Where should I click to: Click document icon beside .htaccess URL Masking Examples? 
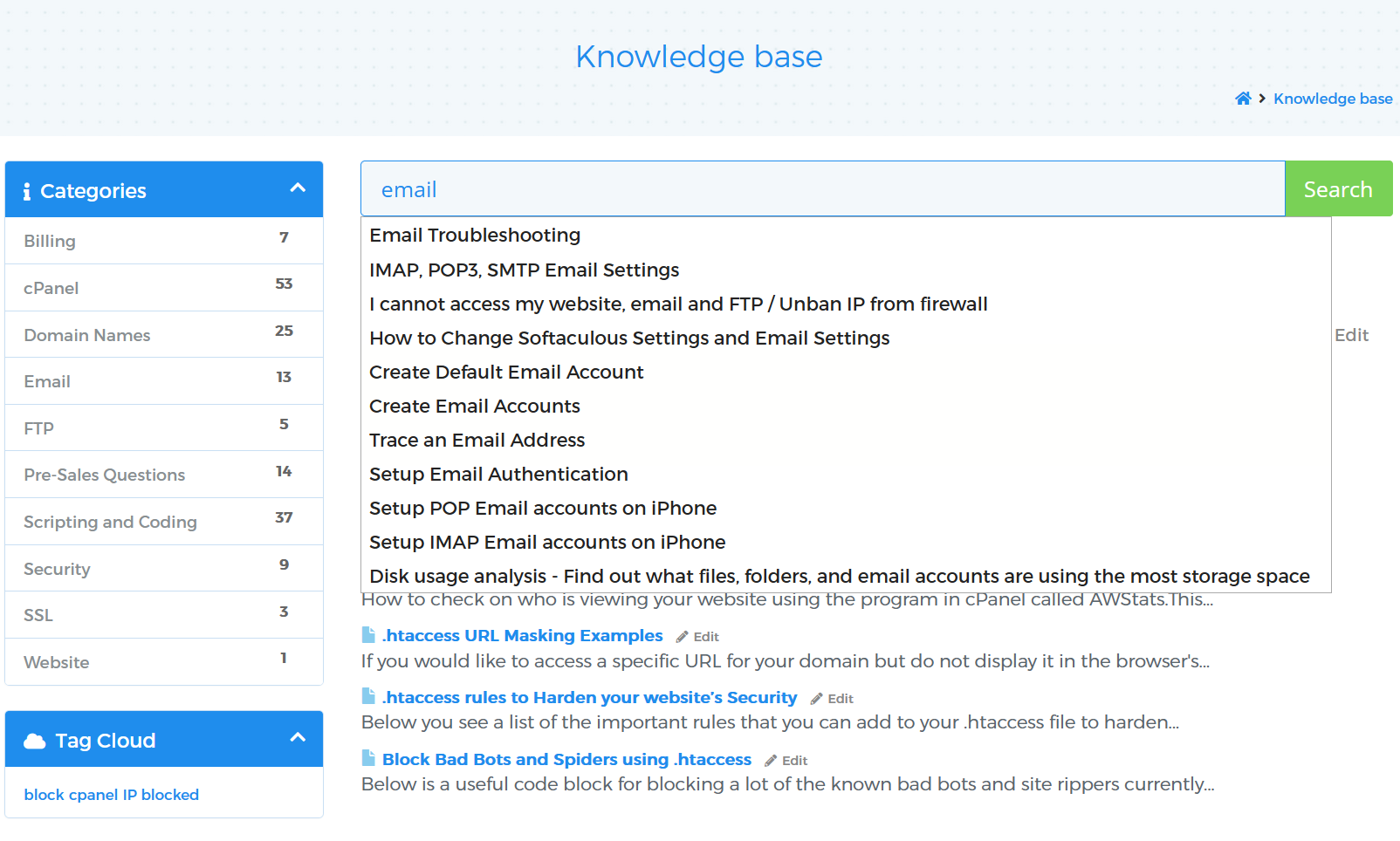coord(368,635)
